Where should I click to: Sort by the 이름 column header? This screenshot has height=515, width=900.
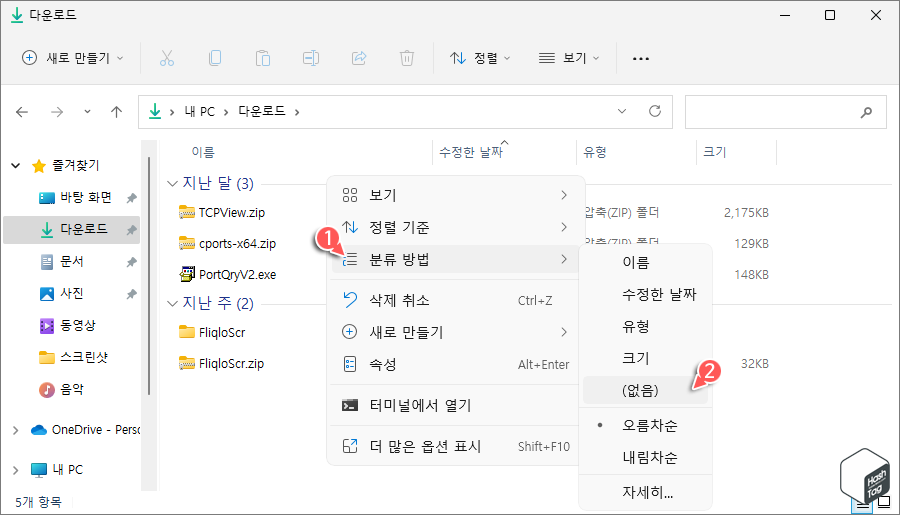(x=203, y=152)
